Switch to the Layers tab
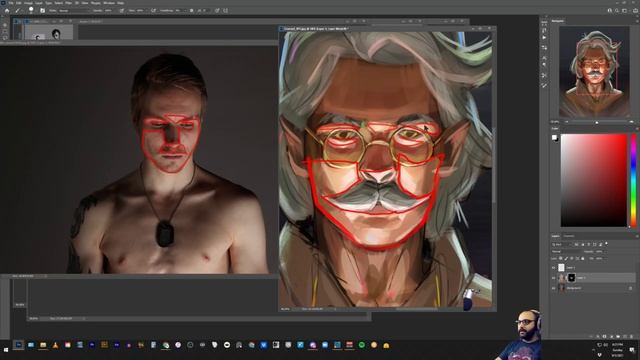Image resolution: width=640 pixels, height=360 pixels. pos(556,236)
